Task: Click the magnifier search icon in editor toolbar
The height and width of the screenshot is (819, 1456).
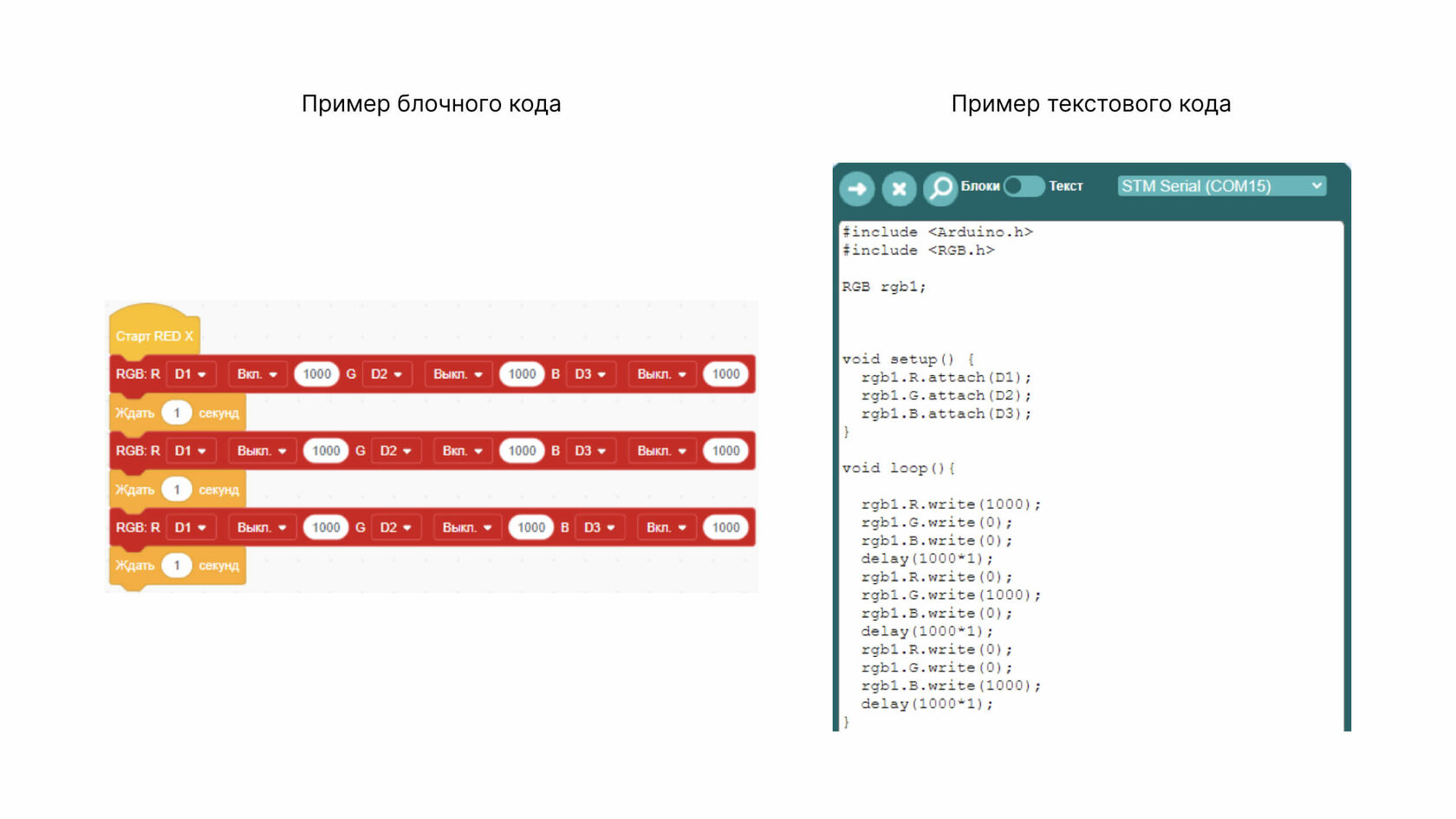Action: (x=940, y=188)
